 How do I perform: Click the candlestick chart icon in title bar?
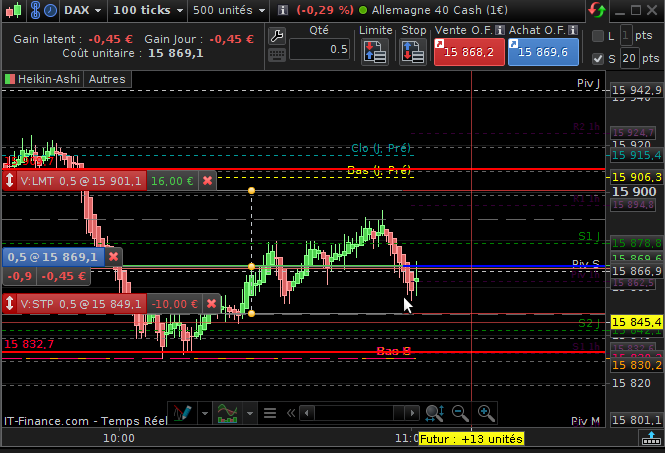(13, 10)
